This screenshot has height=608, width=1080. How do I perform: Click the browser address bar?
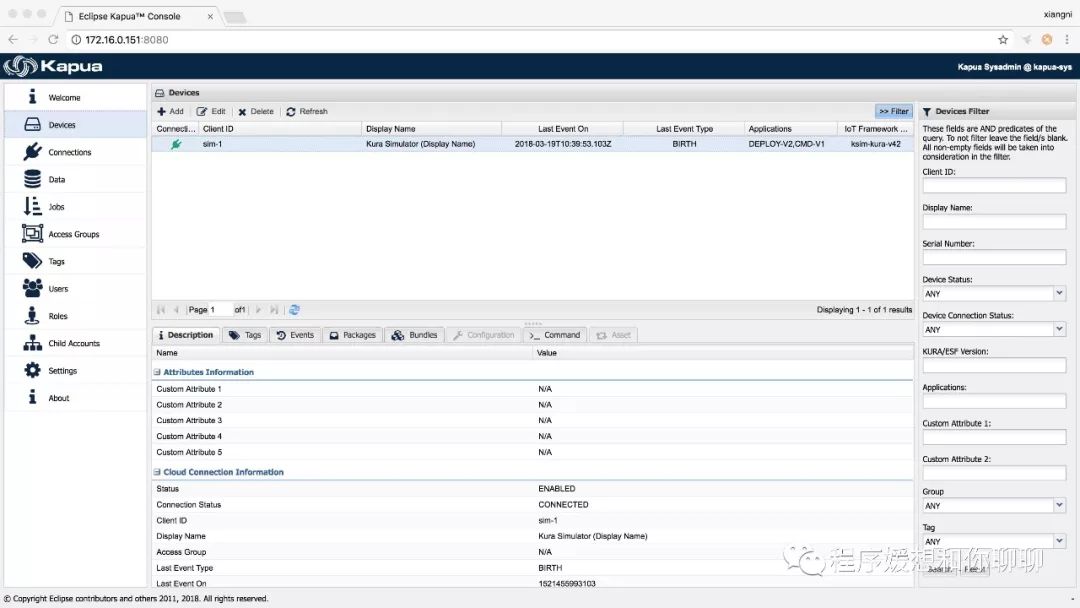pos(530,40)
